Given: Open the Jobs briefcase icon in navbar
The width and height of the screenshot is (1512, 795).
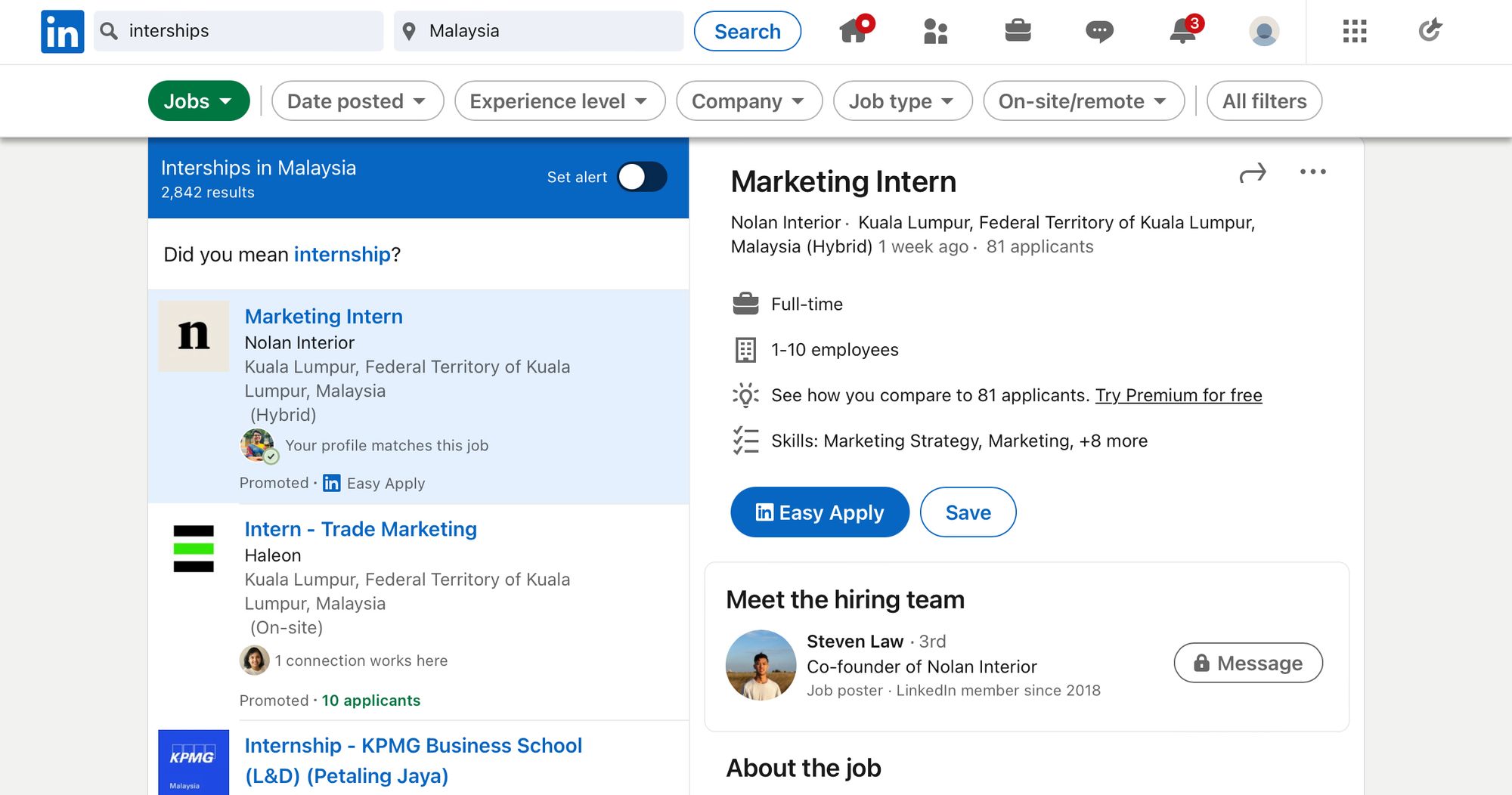Looking at the screenshot, I should (x=1018, y=31).
